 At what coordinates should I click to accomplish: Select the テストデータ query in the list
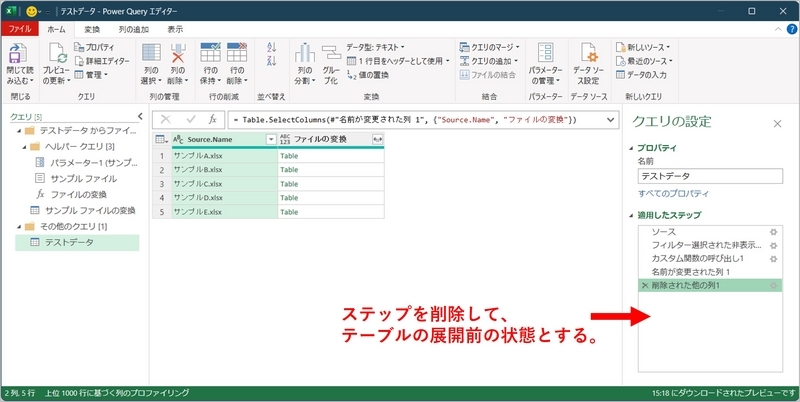(77, 242)
